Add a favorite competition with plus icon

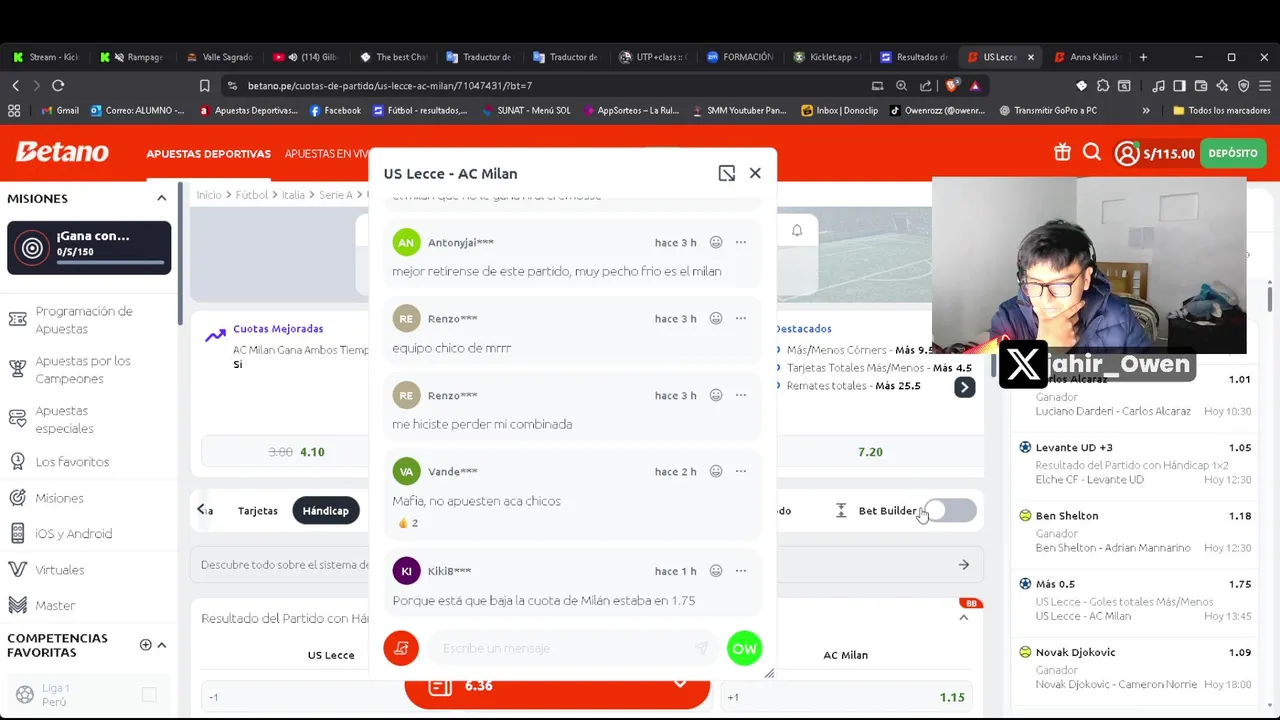click(x=145, y=645)
